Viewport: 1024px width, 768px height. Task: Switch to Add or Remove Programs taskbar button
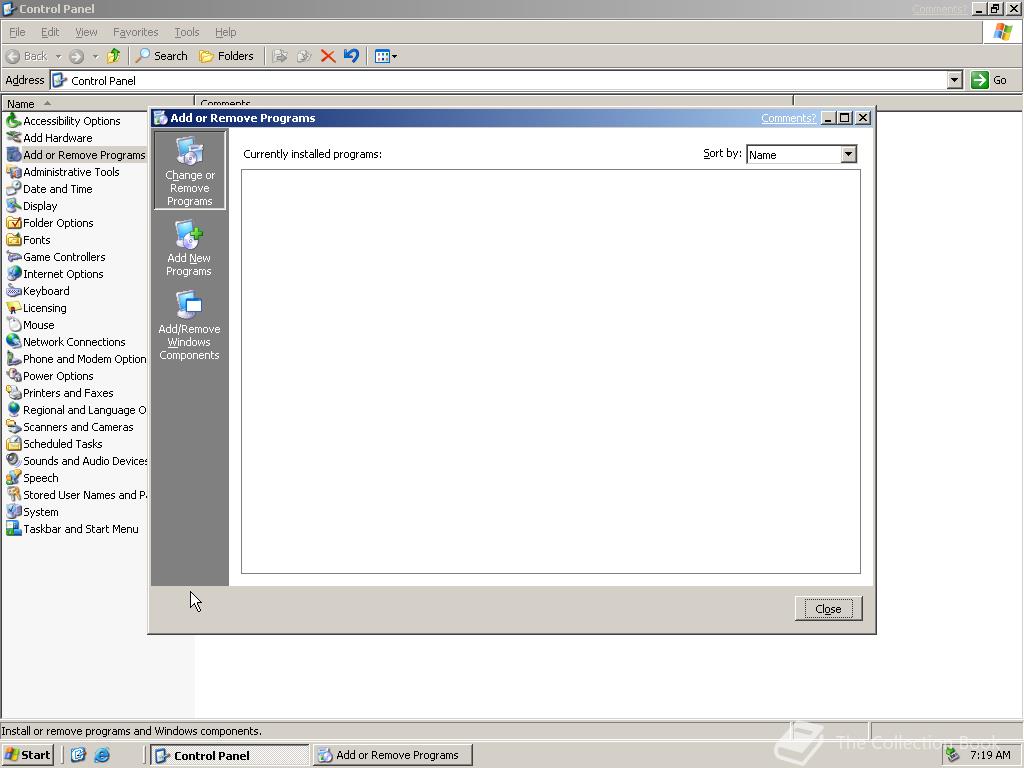392,755
